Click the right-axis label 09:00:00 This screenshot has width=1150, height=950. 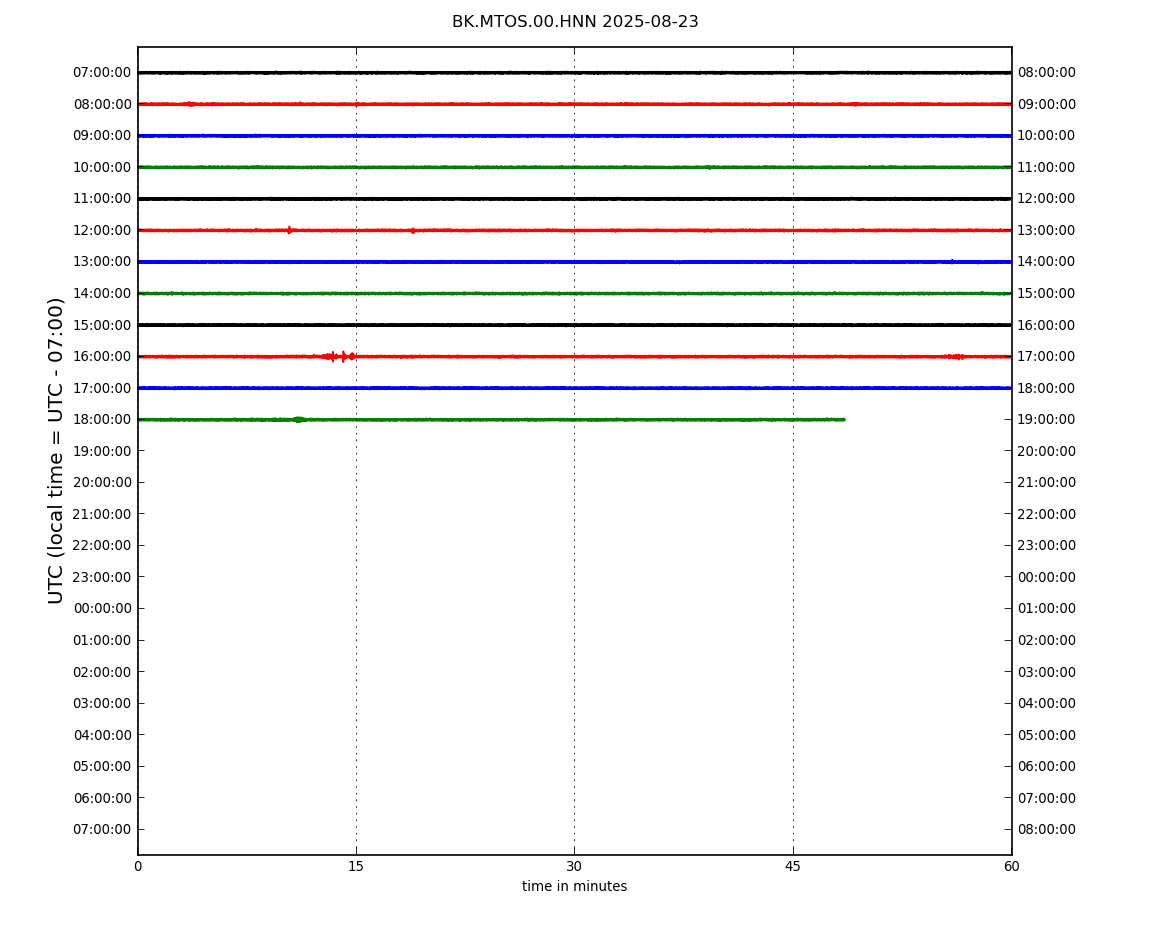click(x=1047, y=104)
